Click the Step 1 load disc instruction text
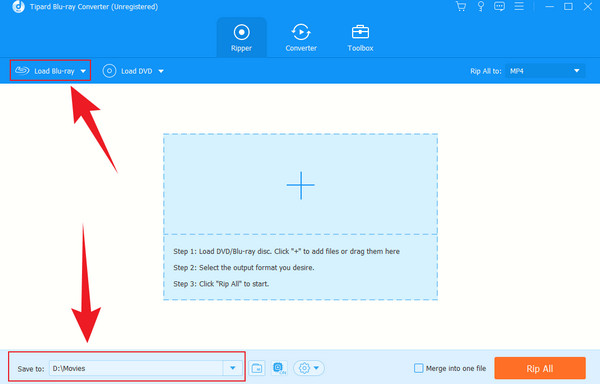This screenshot has width=600, height=384. pyautogui.click(x=286, y=251)
